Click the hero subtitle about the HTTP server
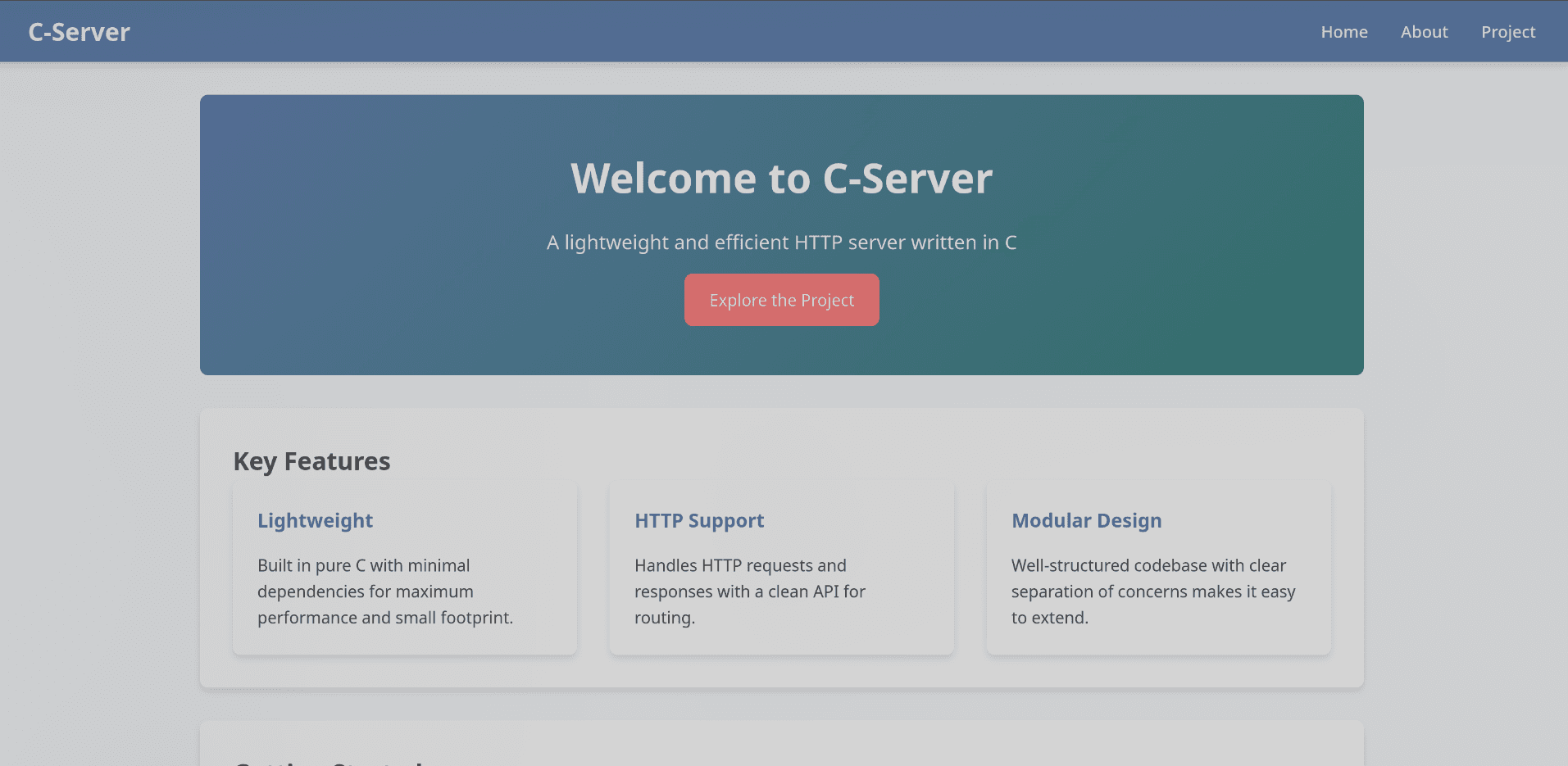Viewport: 1568px width, 766px height. coord(780,242)
